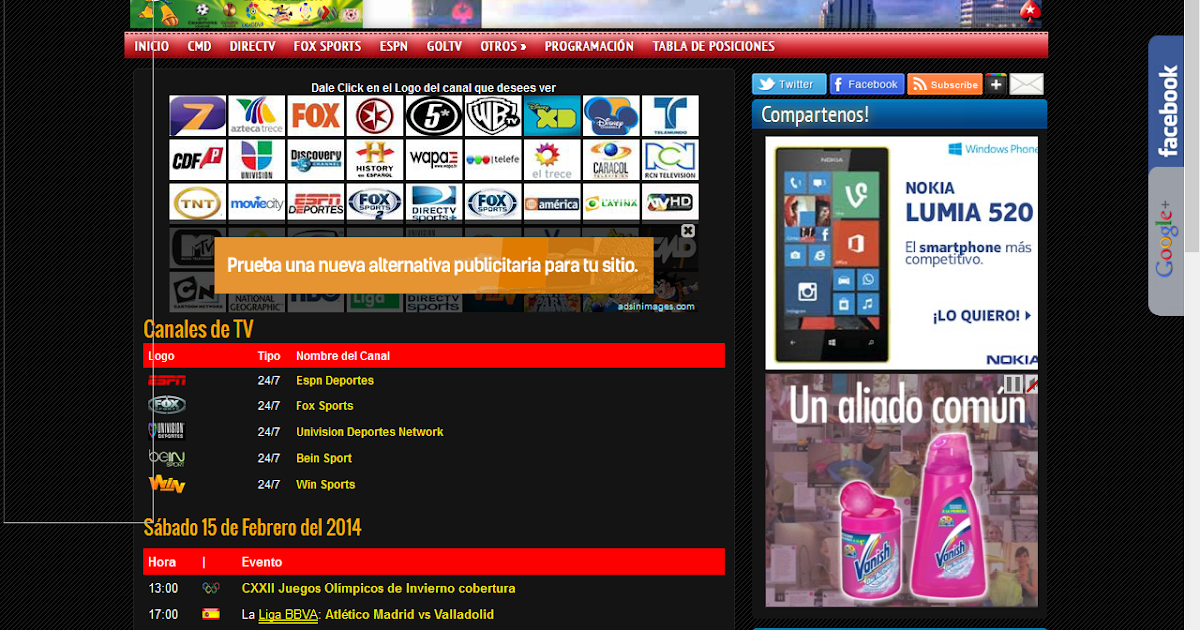Open the GOLTV menu item
Image resolution: width=1200 pixels, height=630 pixels.
[x=444, y=46]
